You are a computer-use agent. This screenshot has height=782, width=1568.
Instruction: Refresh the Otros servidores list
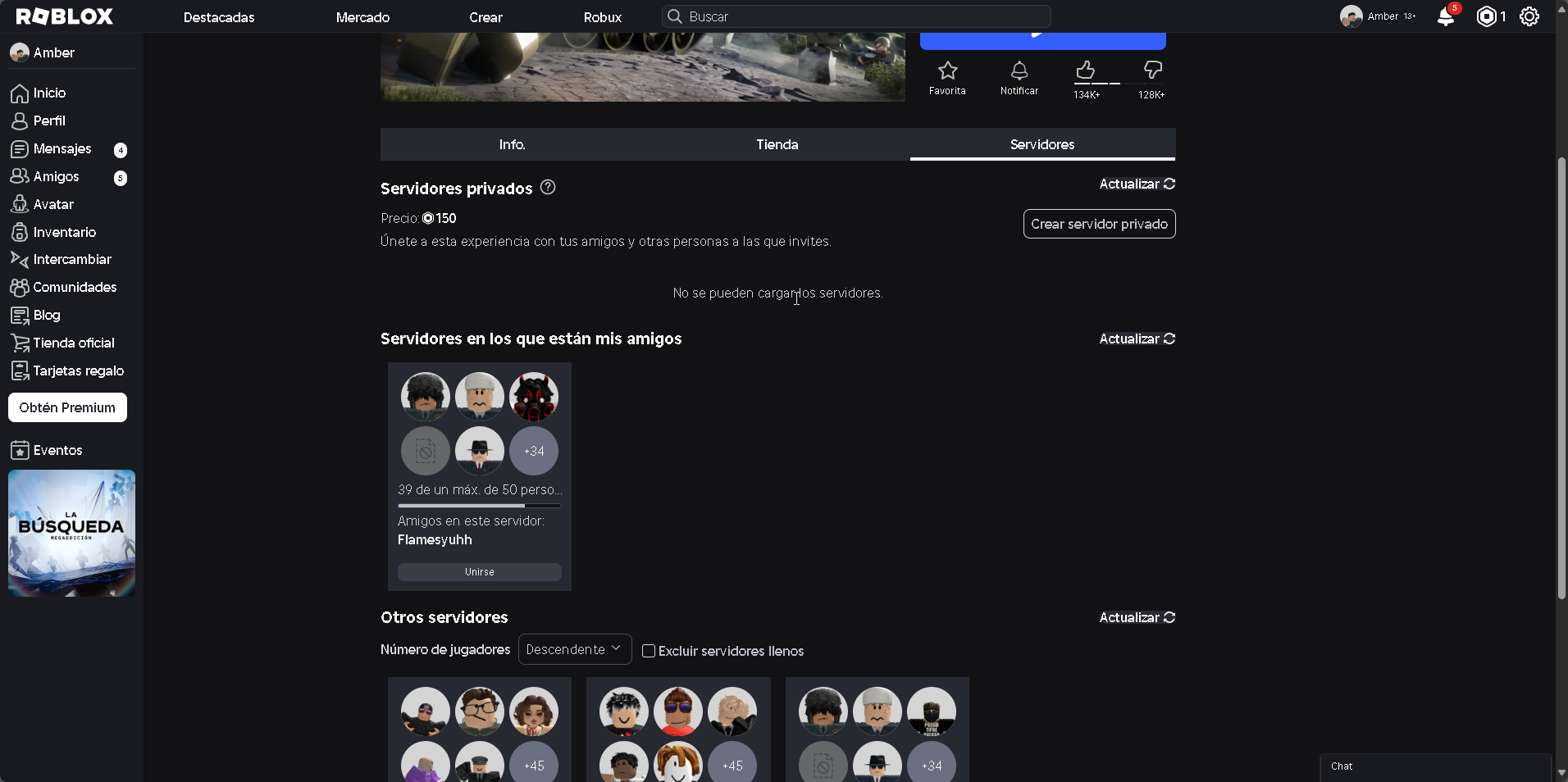[1137, 617]
